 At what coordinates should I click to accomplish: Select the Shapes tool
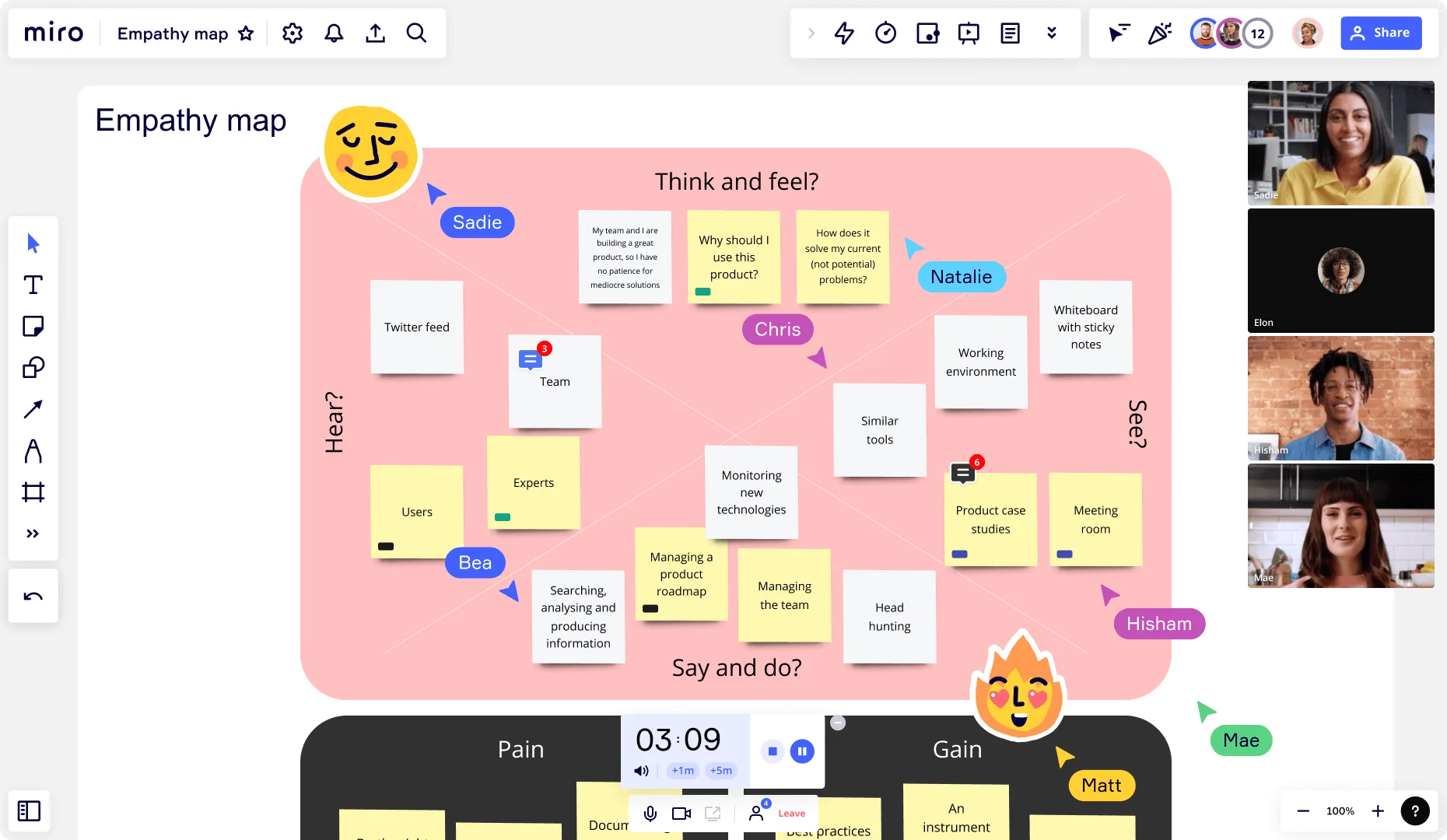coord(33,367)
